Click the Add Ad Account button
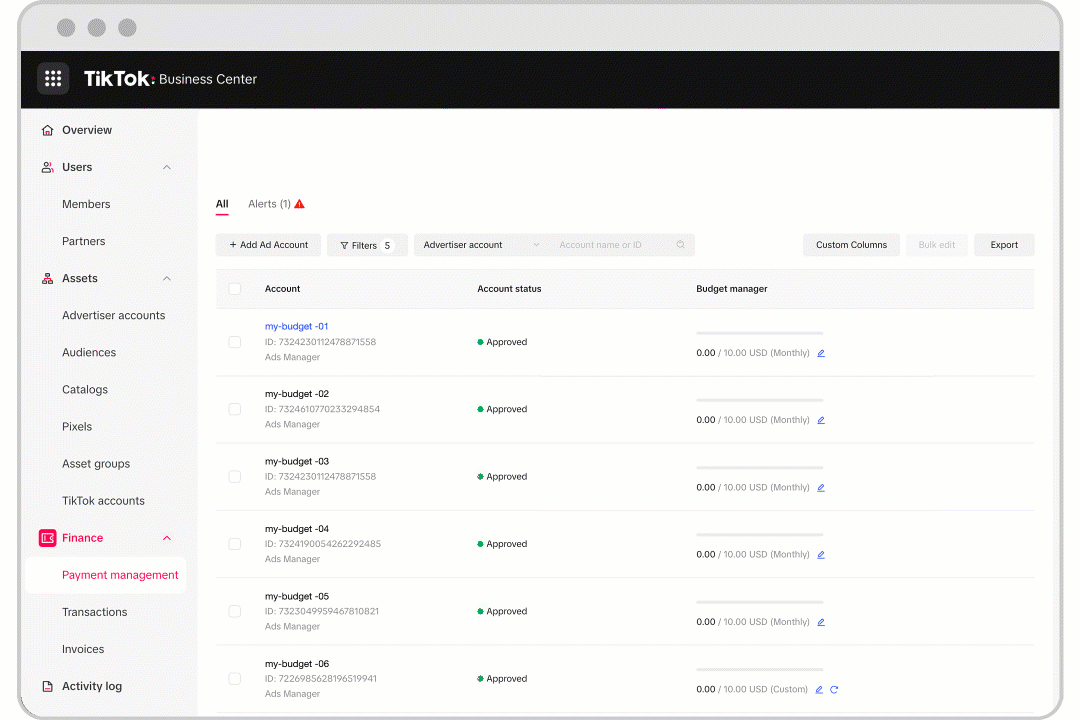Viewport: 1080px width, 720px height. (269, 245)
